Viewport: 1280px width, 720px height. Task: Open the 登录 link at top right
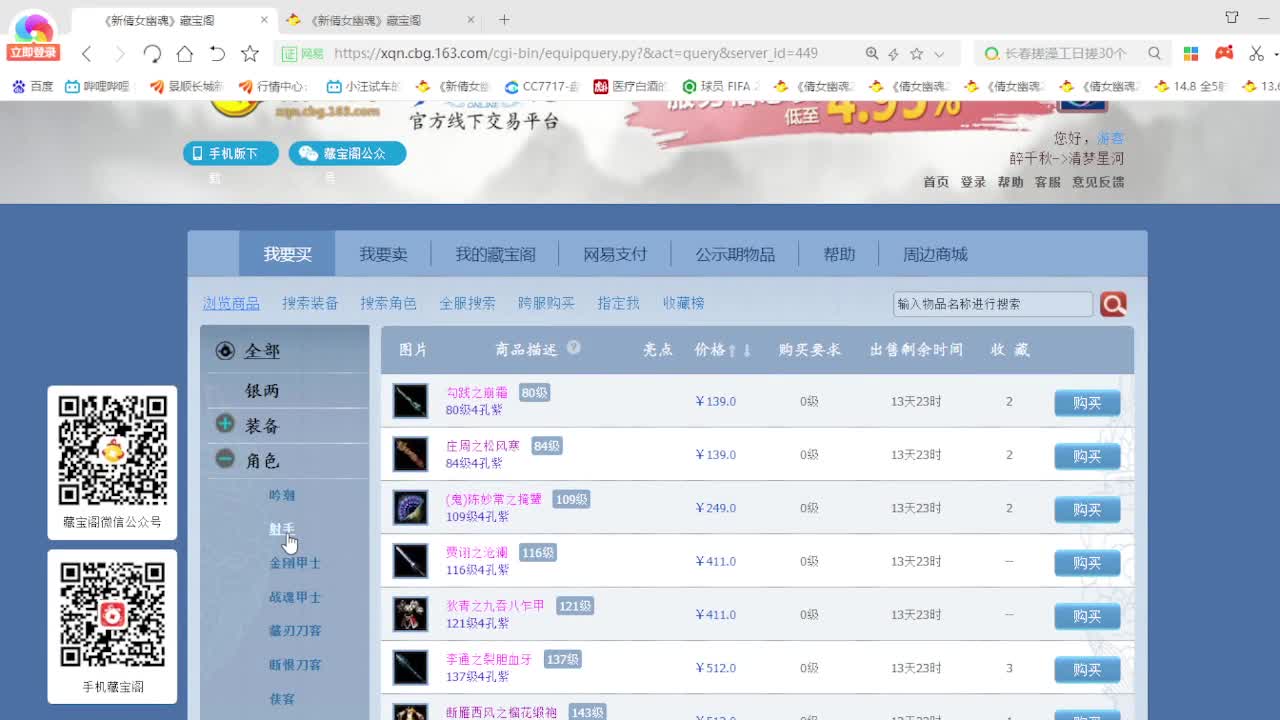tap(972, 182)
